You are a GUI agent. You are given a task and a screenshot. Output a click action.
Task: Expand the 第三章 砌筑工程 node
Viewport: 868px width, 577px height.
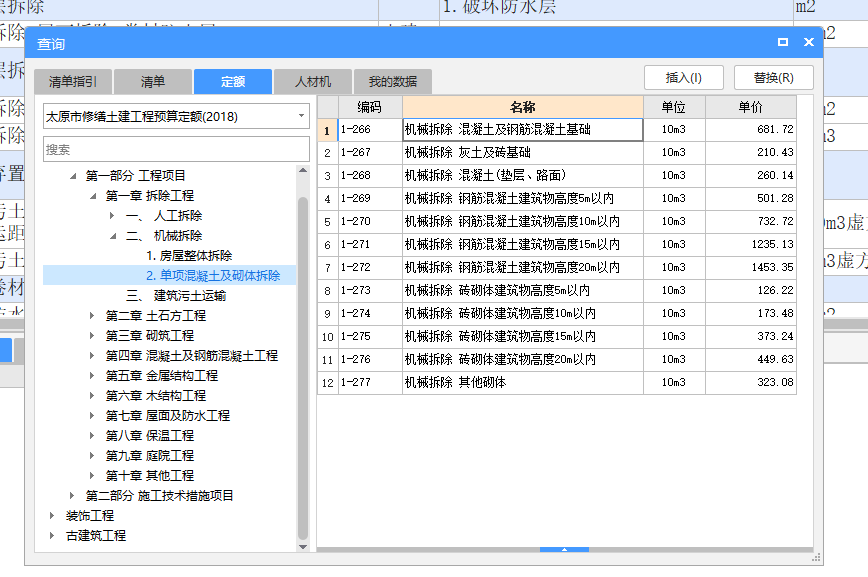point(92,336)
